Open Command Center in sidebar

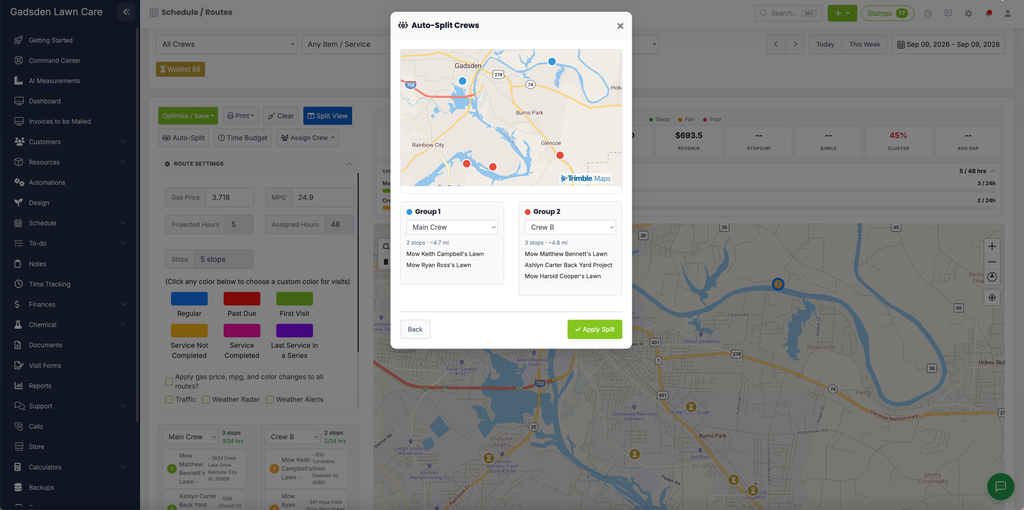coord(54,61)
